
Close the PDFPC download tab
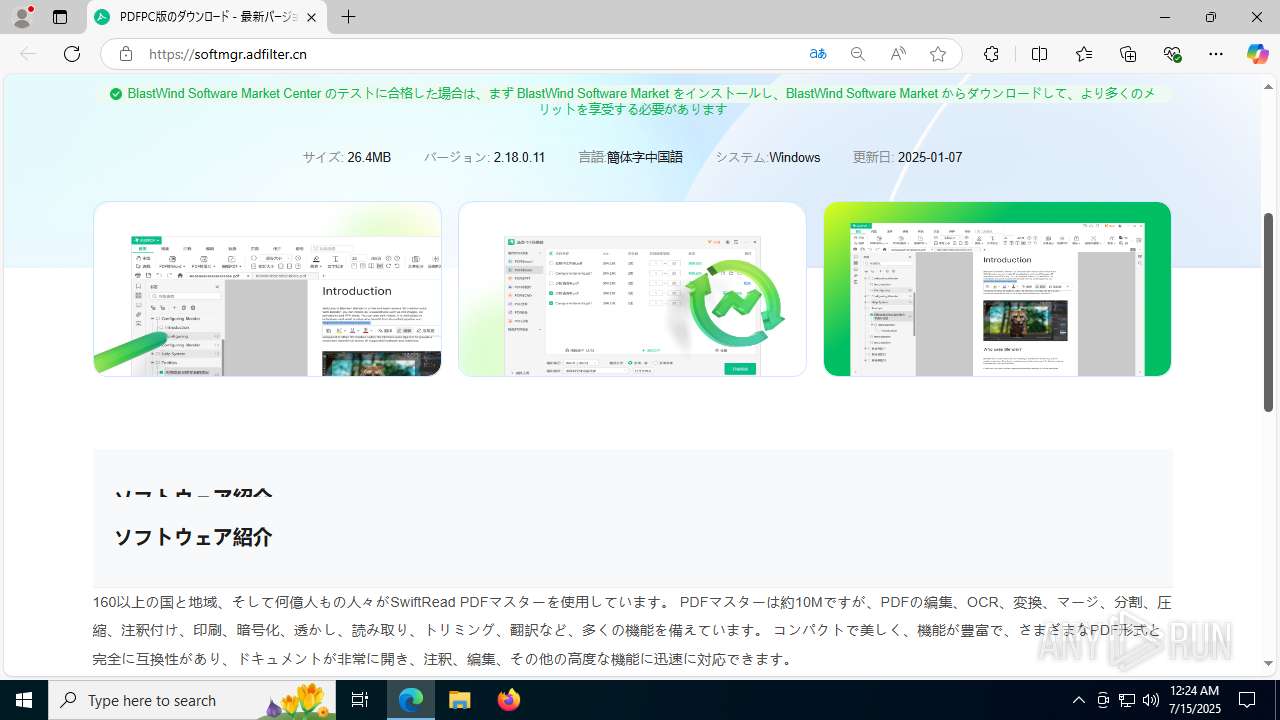(x=312, y=17)
